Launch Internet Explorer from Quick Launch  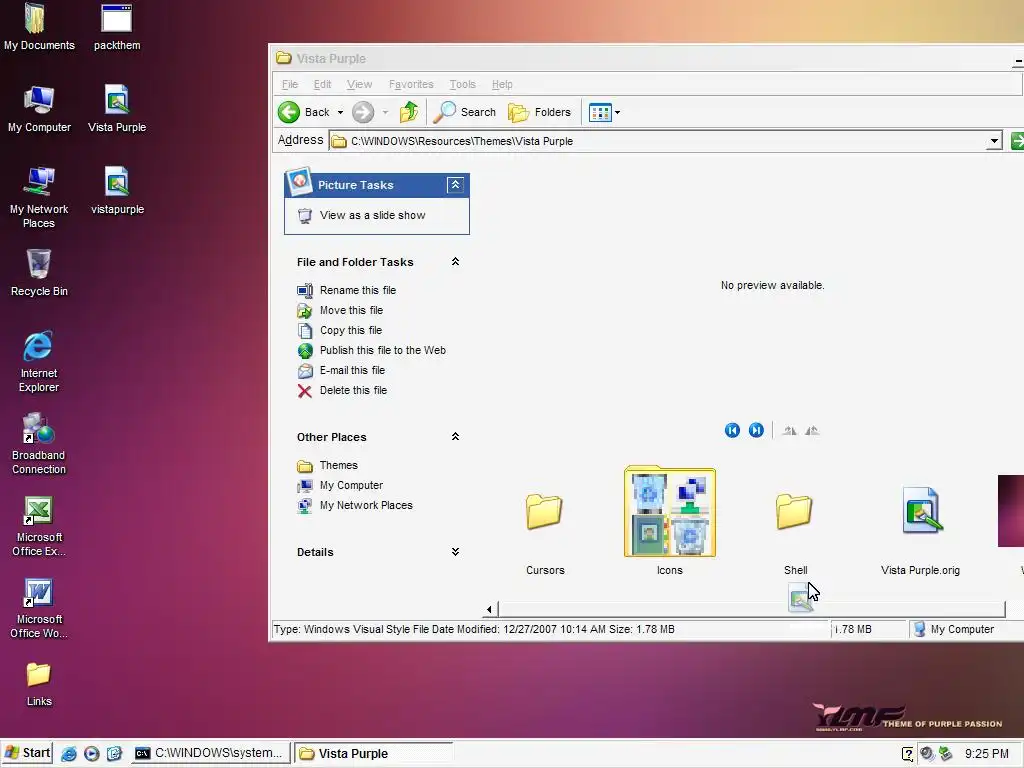(x=69, y=754)
